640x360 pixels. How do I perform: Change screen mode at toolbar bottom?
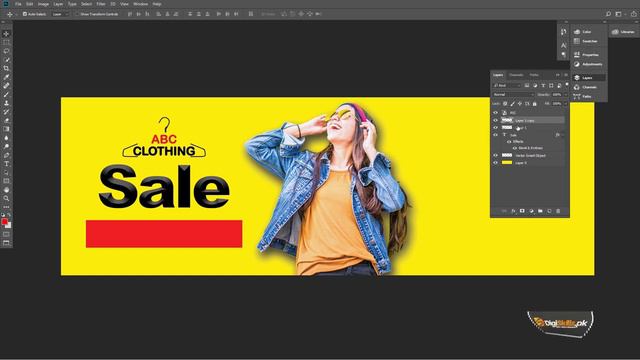click(x=6, y=243)
